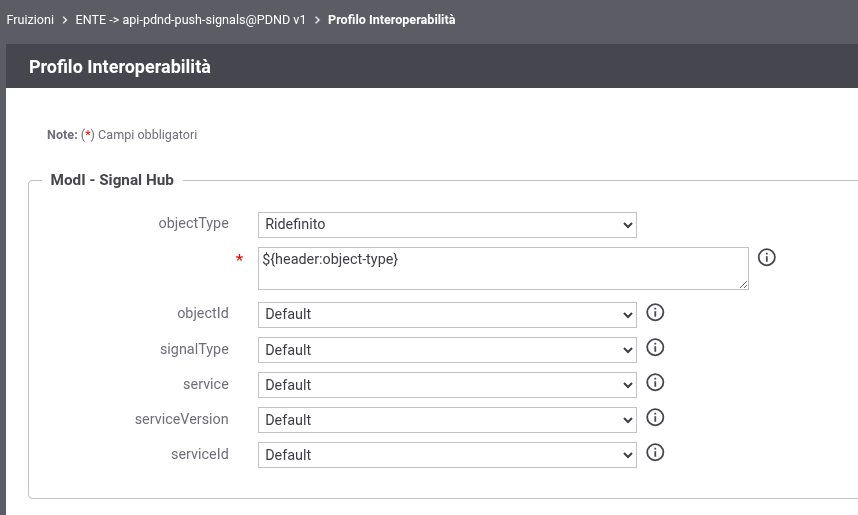The image size is (858, 515).
Task: Select Profilo Interoperabilità breadcrumb item
Action: coord(391,20)
